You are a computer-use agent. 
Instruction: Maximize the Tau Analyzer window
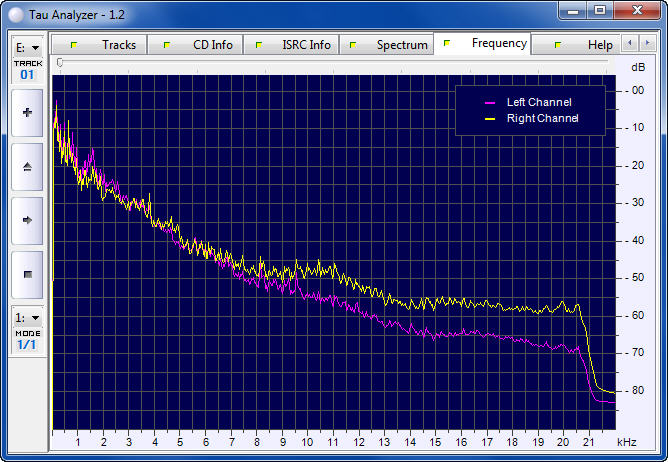tap(600, 11)
